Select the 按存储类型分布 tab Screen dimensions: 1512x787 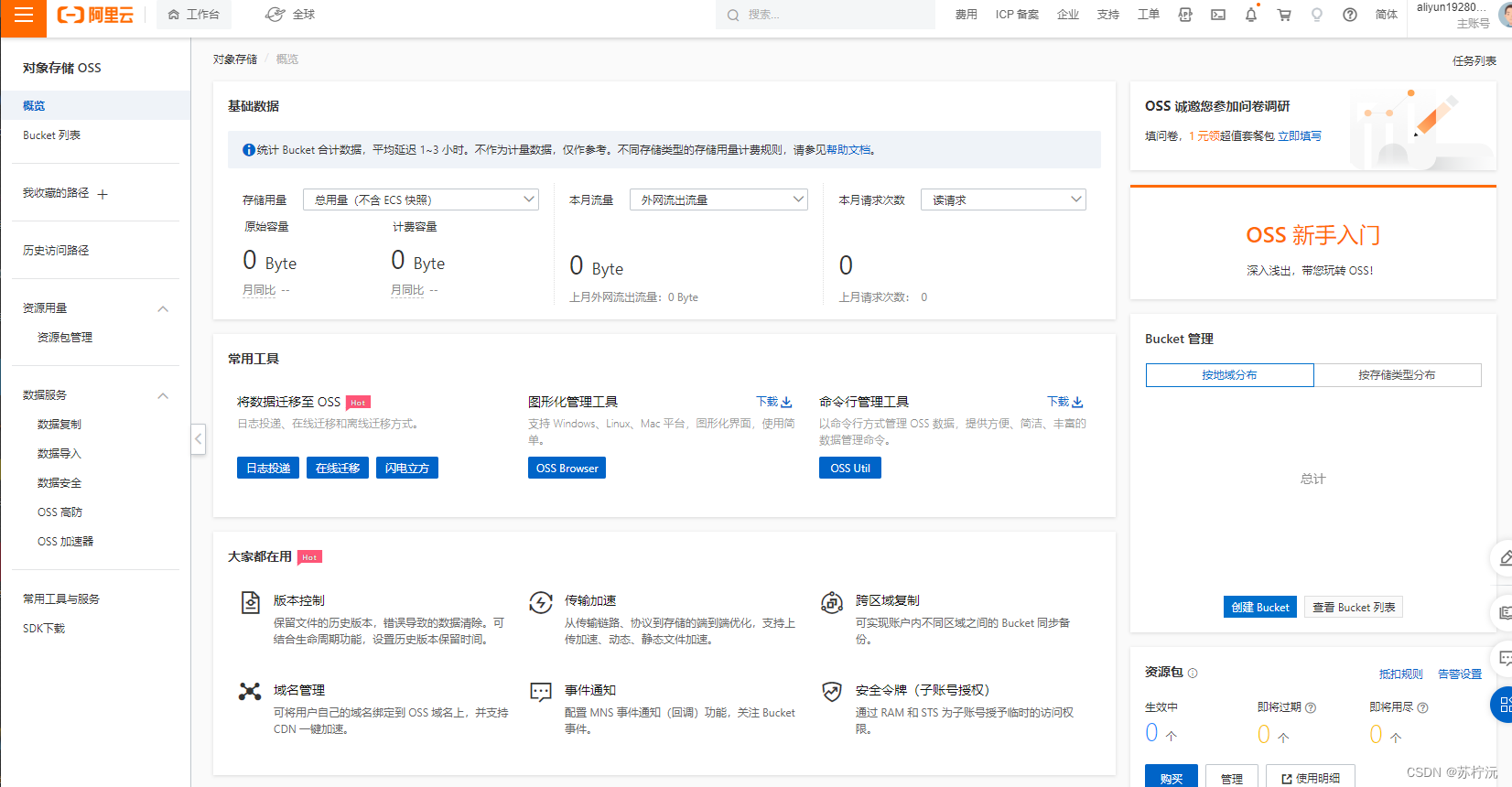click(1397, 375)
